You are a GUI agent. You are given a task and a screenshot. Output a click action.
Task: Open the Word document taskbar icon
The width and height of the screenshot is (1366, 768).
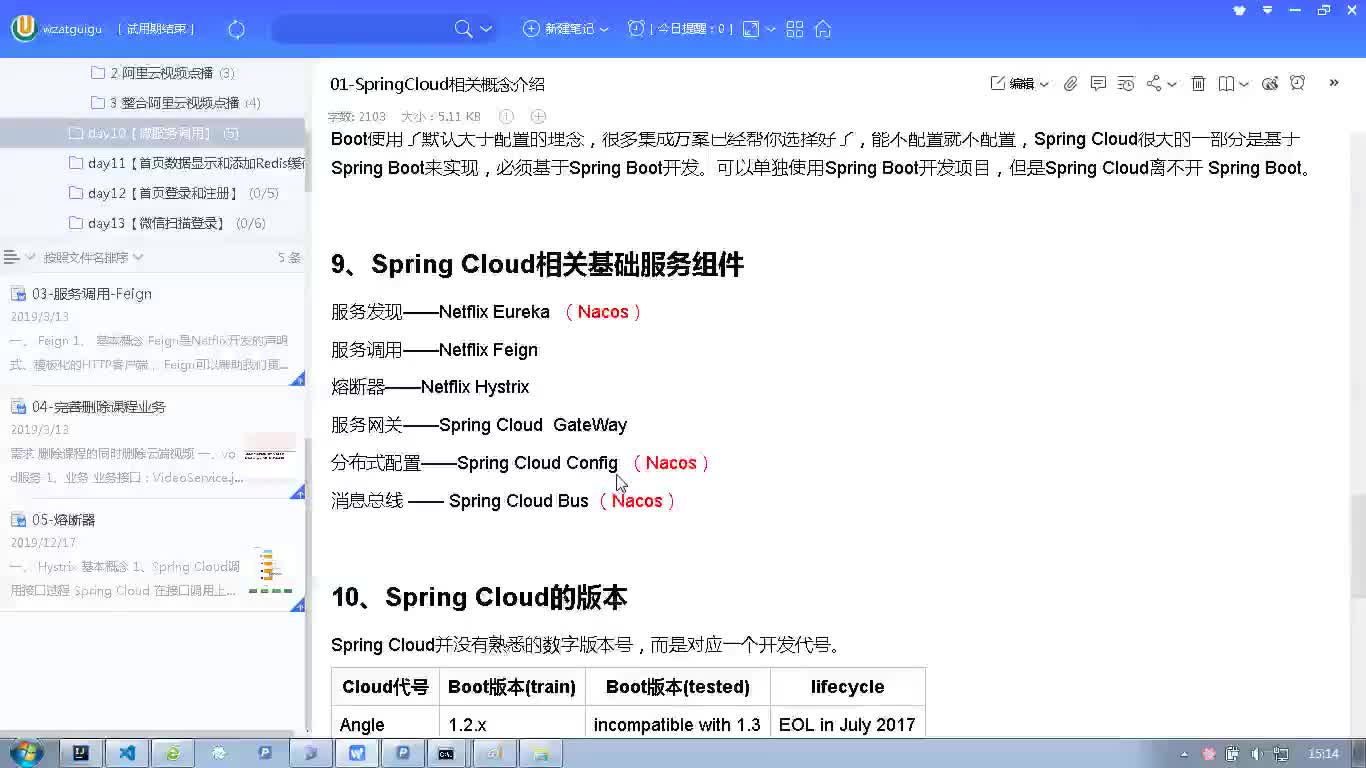[x=357, y=753]
